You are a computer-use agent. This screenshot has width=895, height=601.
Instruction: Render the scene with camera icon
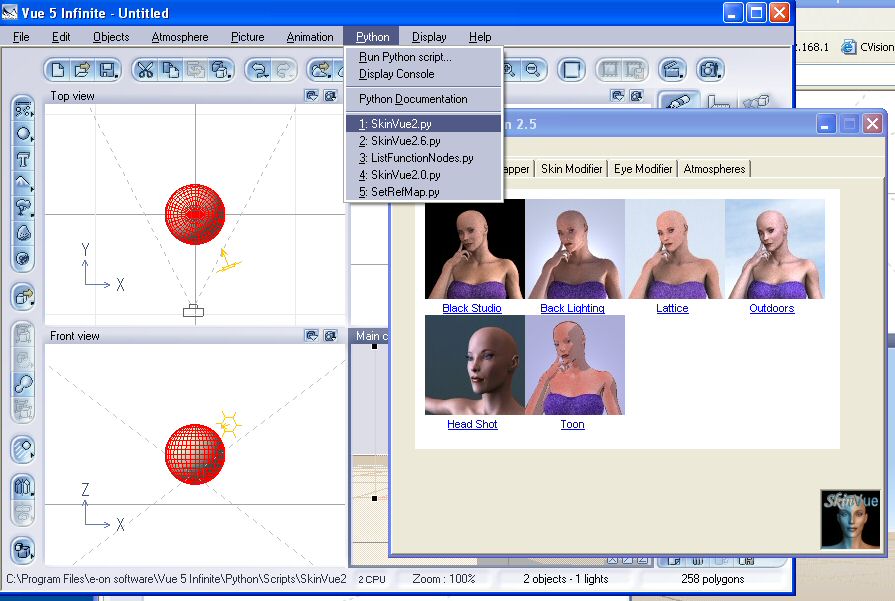[709, 70]
